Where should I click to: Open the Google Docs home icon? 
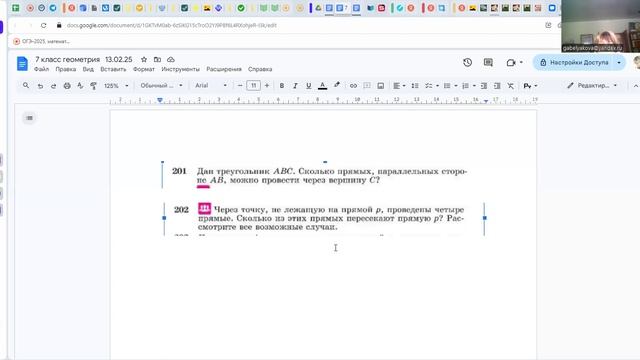(22, 64)
